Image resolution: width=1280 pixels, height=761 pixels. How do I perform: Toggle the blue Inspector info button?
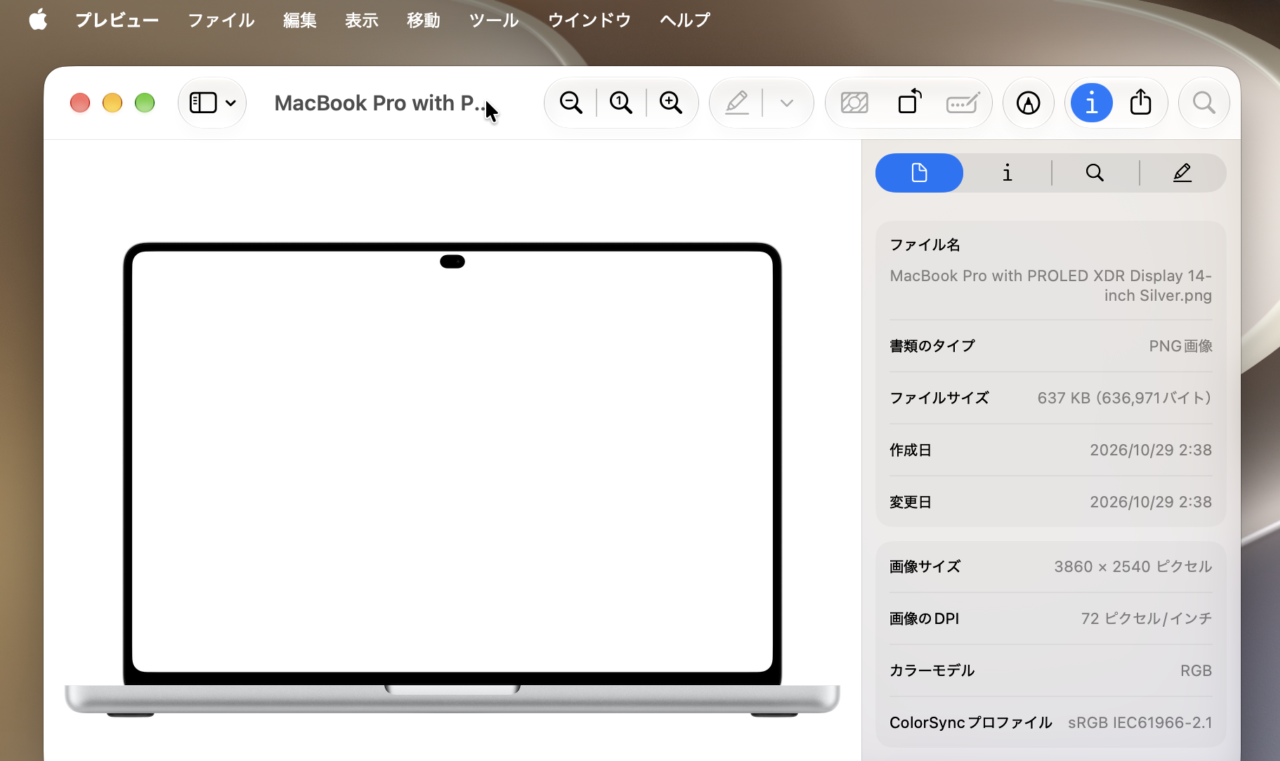(x=1091, y=103)
